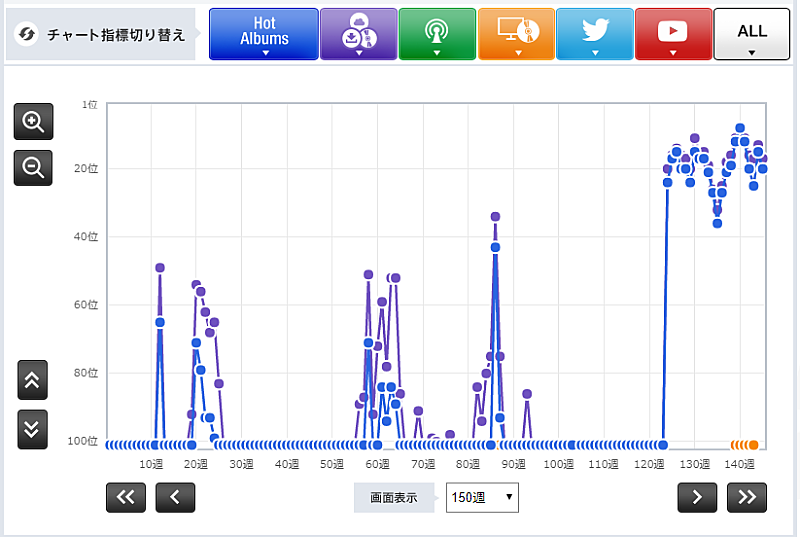
Task: Toggle the purple download metric button
Action: 358,34
